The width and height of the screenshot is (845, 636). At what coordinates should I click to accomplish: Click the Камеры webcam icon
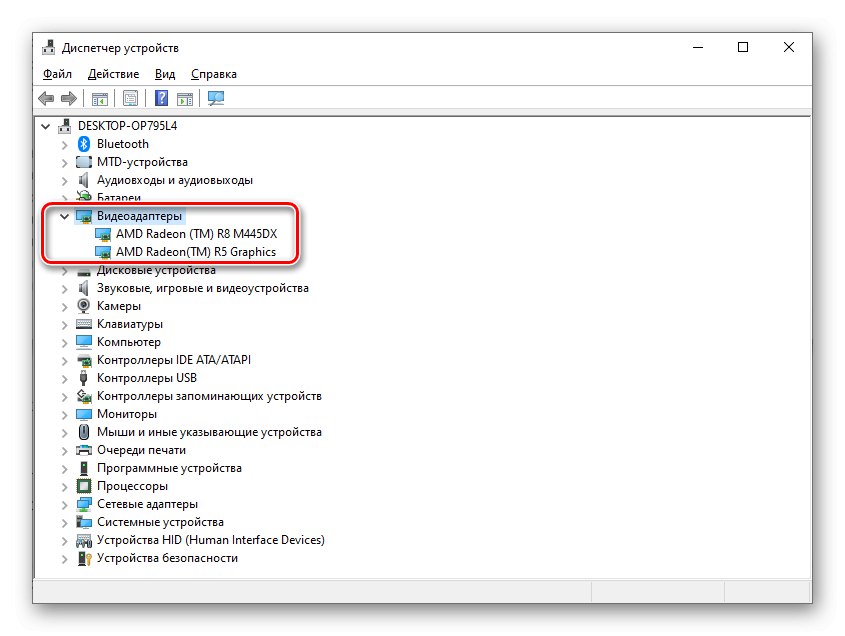pyautogui.click(x=84, y=306)
